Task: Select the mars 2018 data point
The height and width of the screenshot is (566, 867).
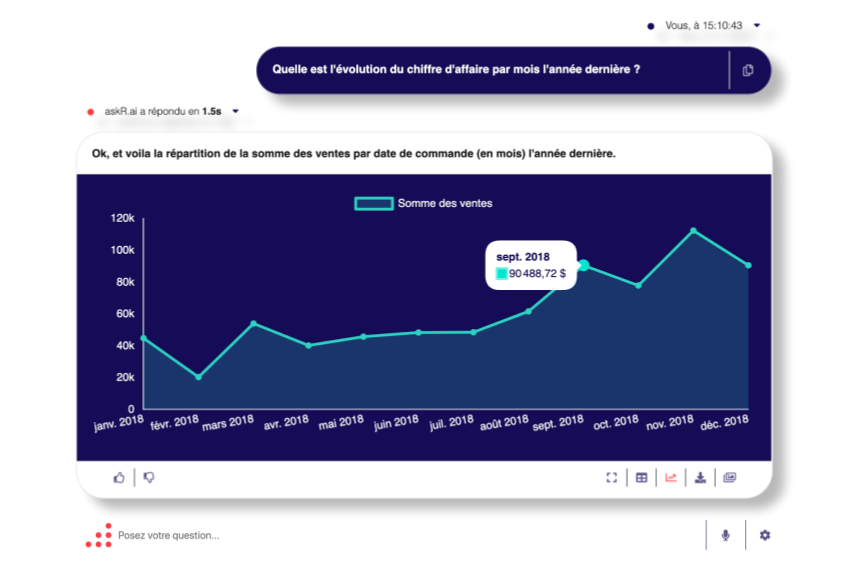Action: coord(253,323)
